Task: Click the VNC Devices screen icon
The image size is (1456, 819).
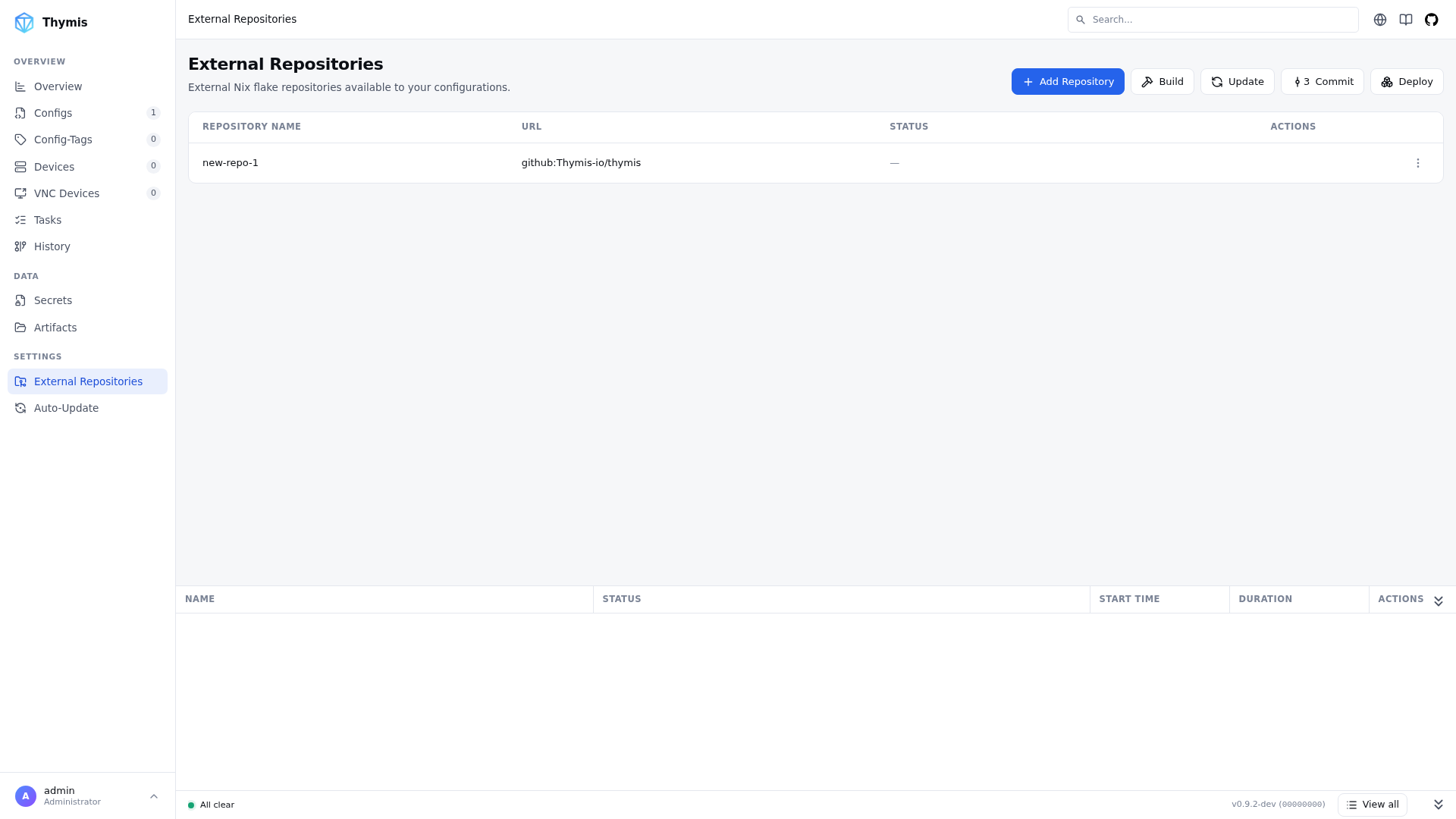Action: click(x=20, y=193)
